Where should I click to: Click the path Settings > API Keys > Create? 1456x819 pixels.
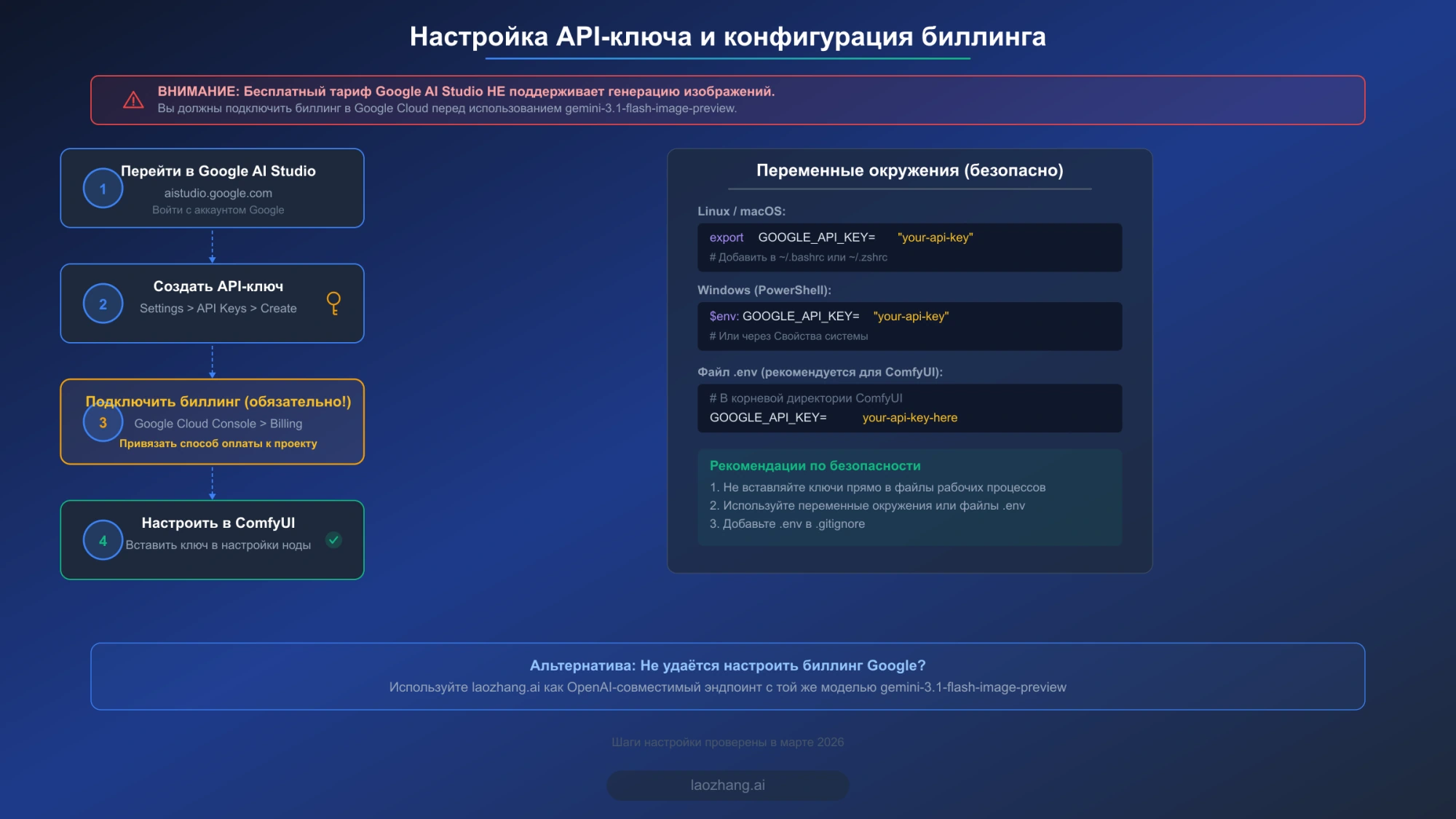click(218, 308)
